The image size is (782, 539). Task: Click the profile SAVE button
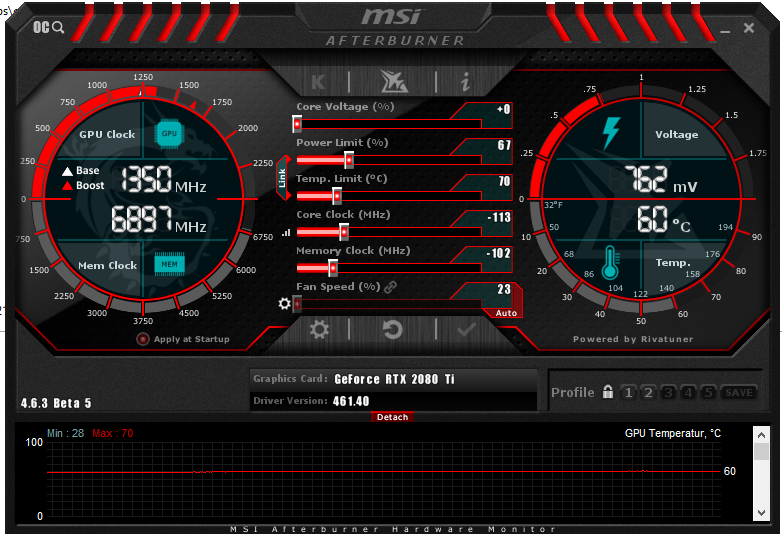739,393
